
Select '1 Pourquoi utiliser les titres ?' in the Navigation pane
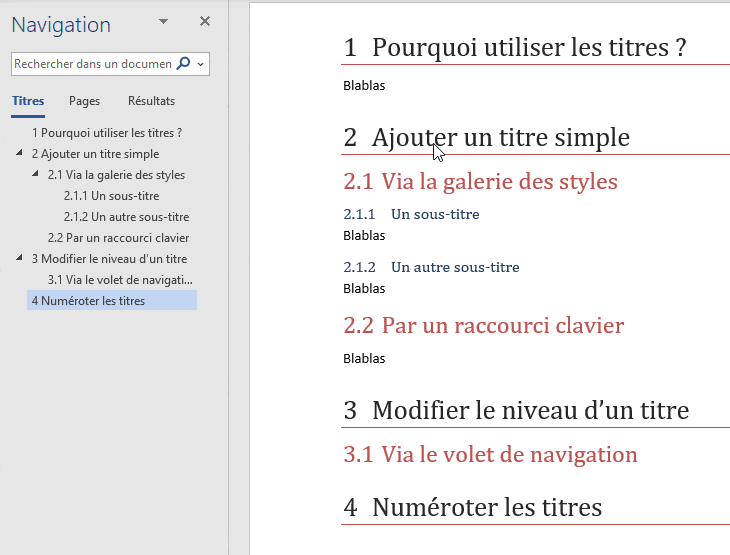tap(107, 133)
